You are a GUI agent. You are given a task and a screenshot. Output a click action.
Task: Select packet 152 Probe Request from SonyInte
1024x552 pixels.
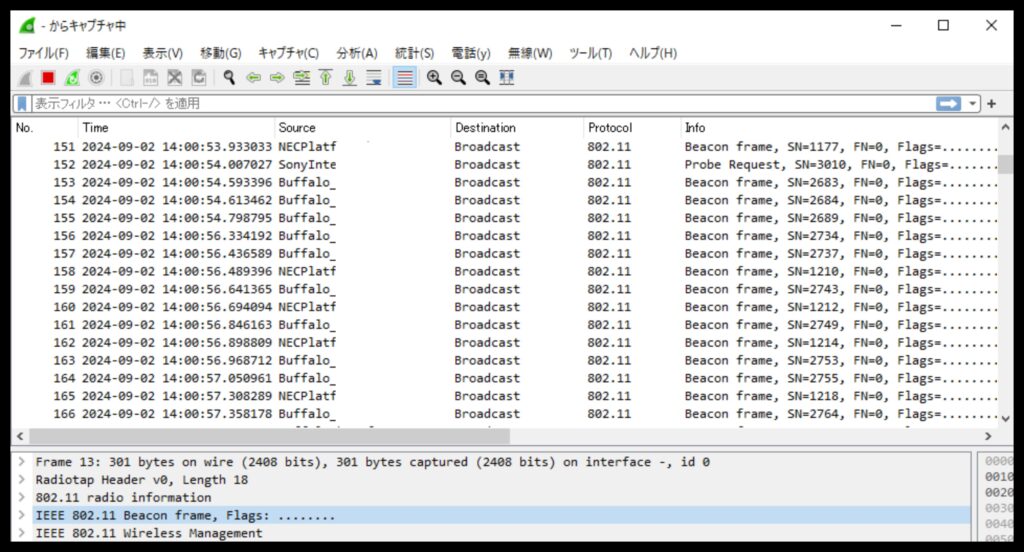[505, 165]
